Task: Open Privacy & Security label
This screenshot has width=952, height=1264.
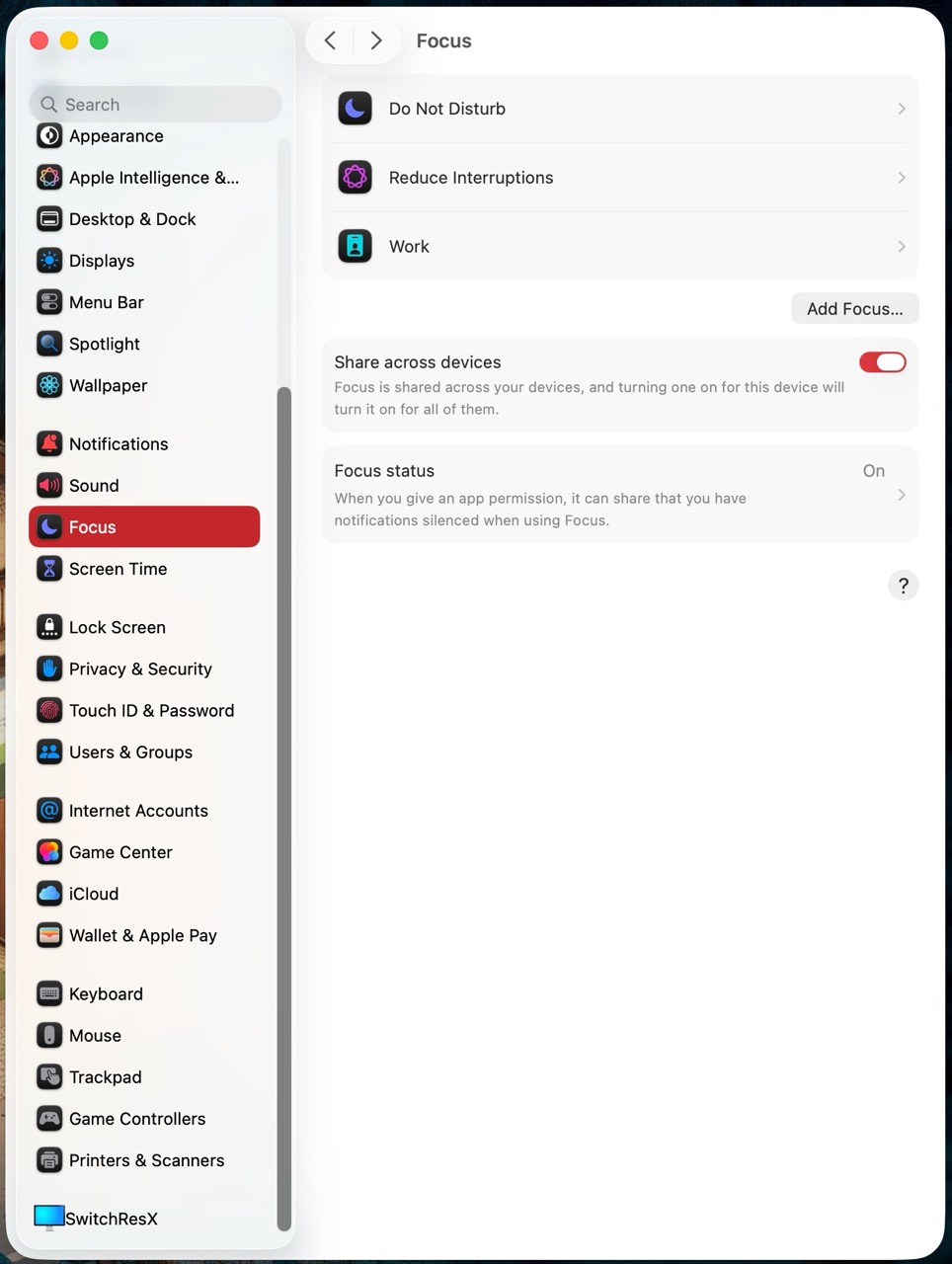Action: click(x=140, y=669)
